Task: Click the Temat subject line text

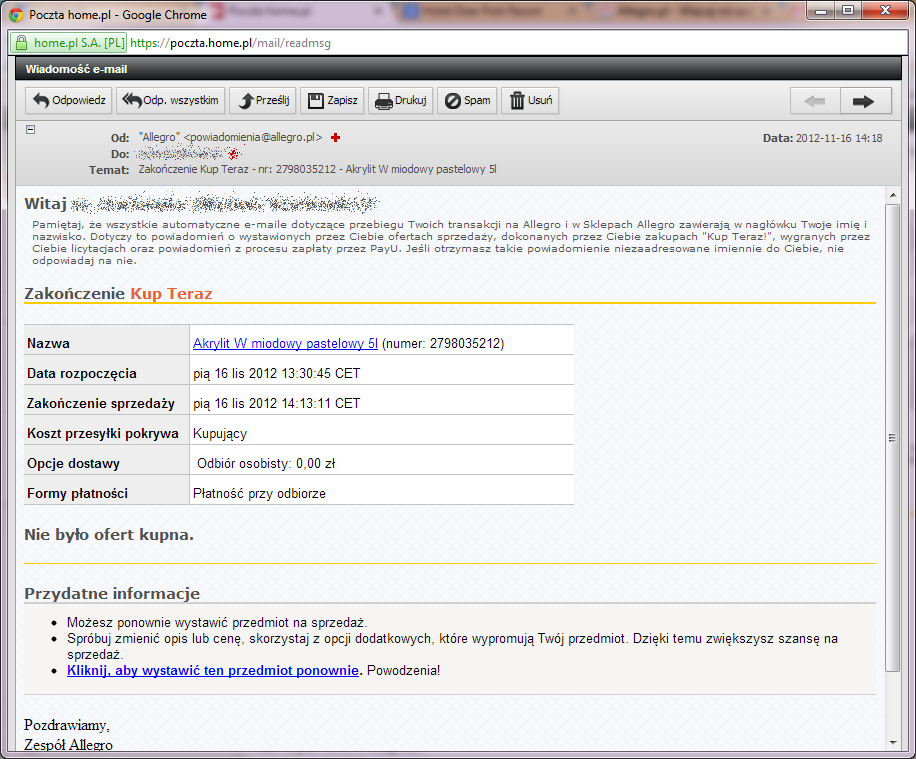Action: [317, 169]
